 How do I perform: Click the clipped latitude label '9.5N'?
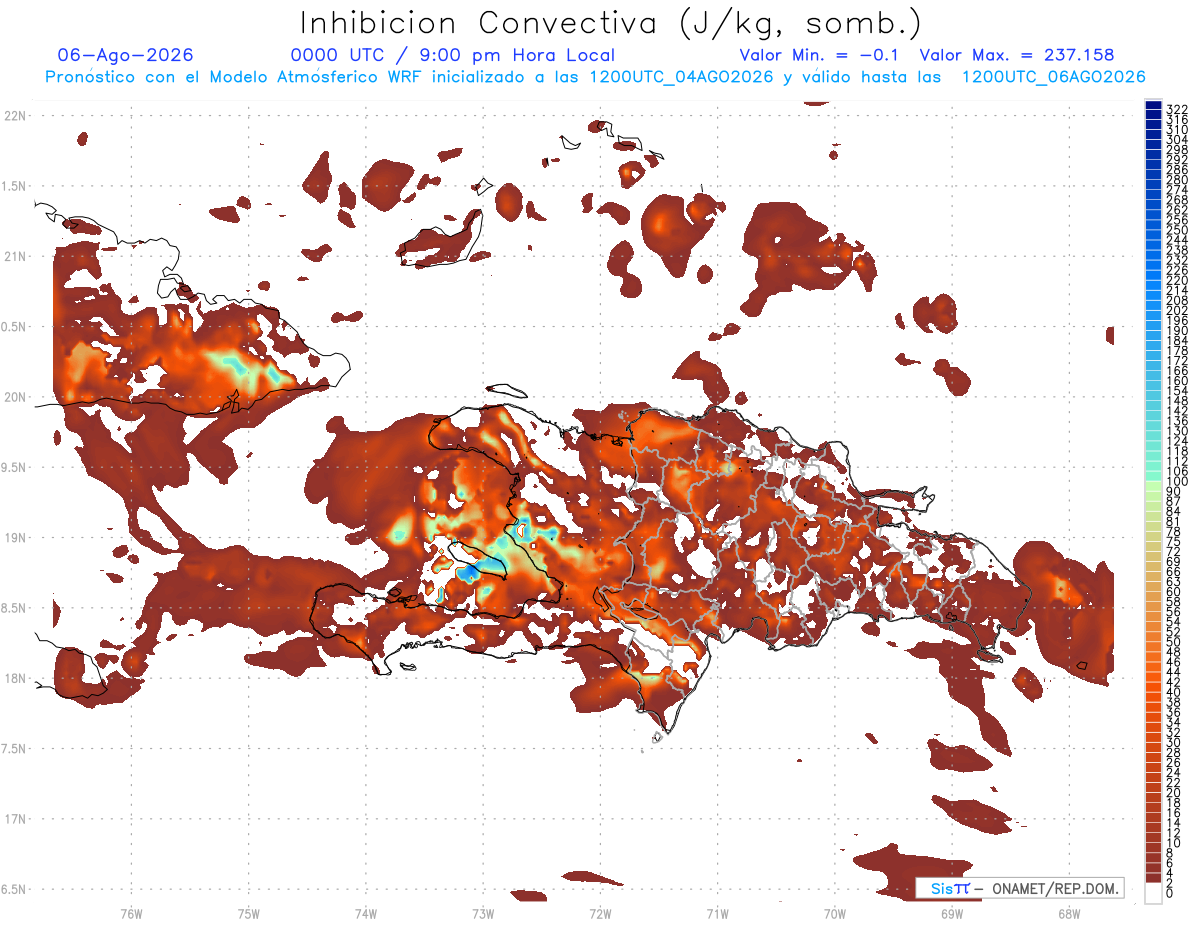tap(13, 468)
